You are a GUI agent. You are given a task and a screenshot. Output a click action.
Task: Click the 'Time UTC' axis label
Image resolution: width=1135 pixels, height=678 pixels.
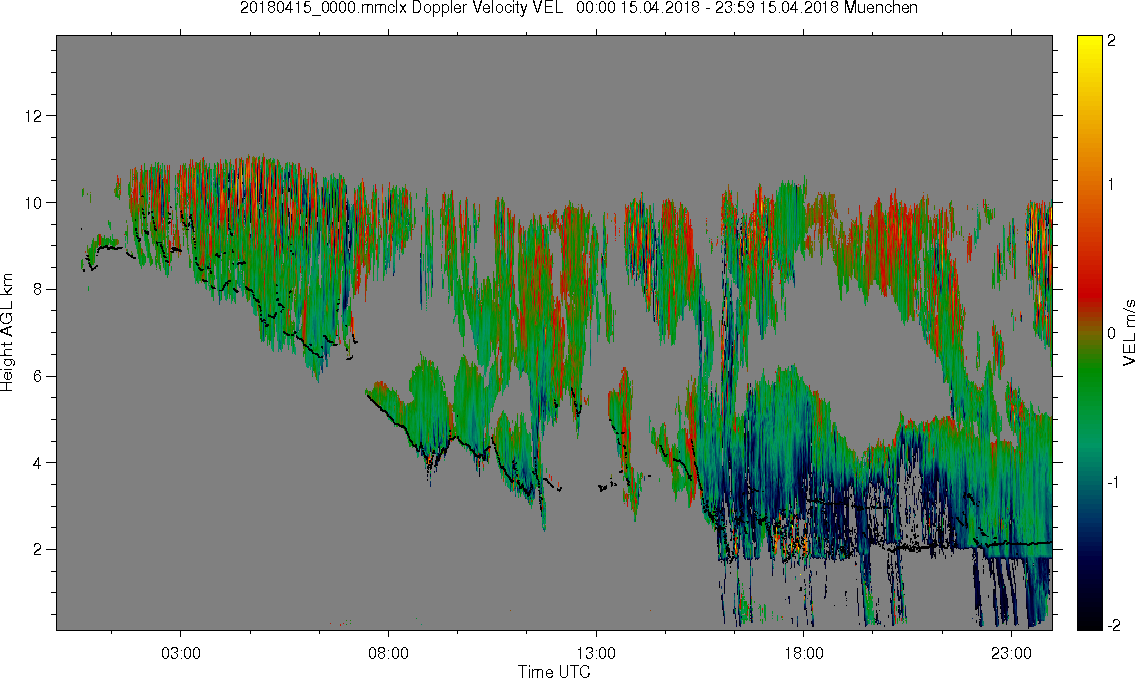click(554, 671)
